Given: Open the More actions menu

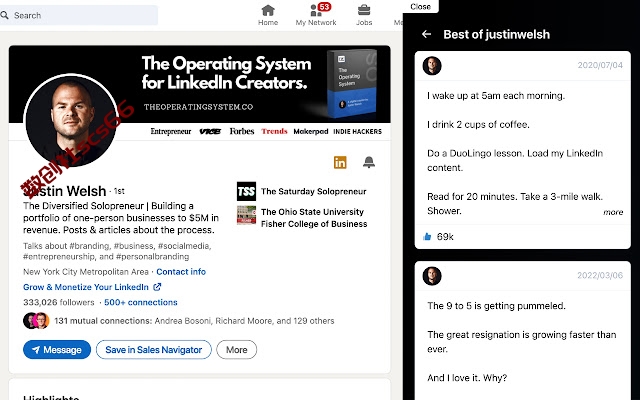Looking at the screenshot, I should click(x=236, y=350).
